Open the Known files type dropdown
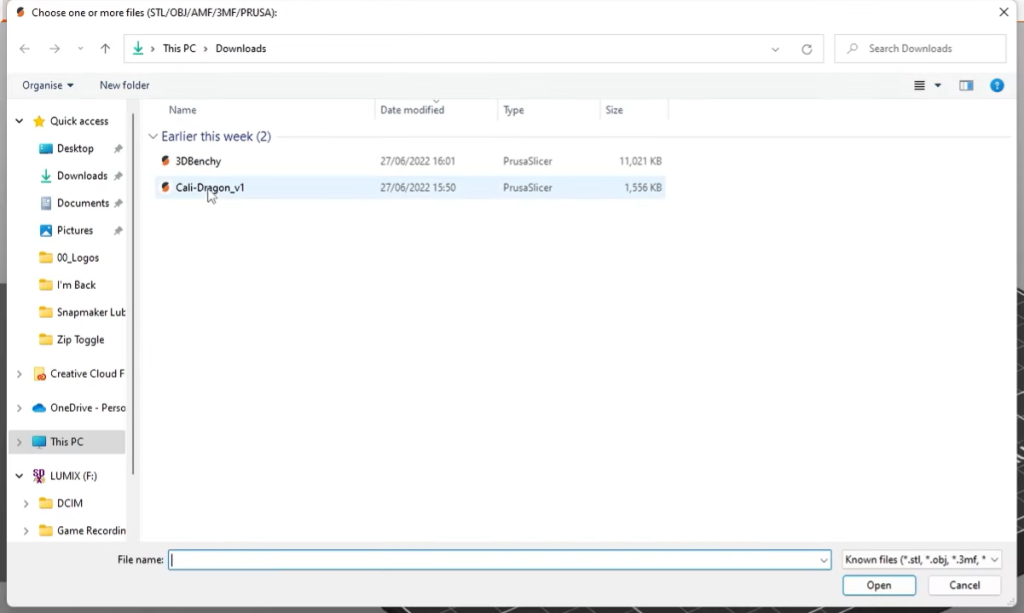 point(921,560)
